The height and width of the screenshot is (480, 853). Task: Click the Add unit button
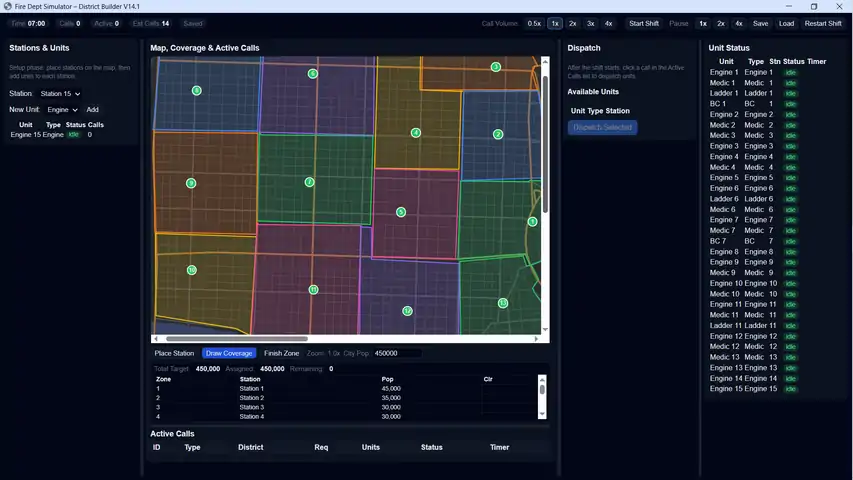[92, 109]
